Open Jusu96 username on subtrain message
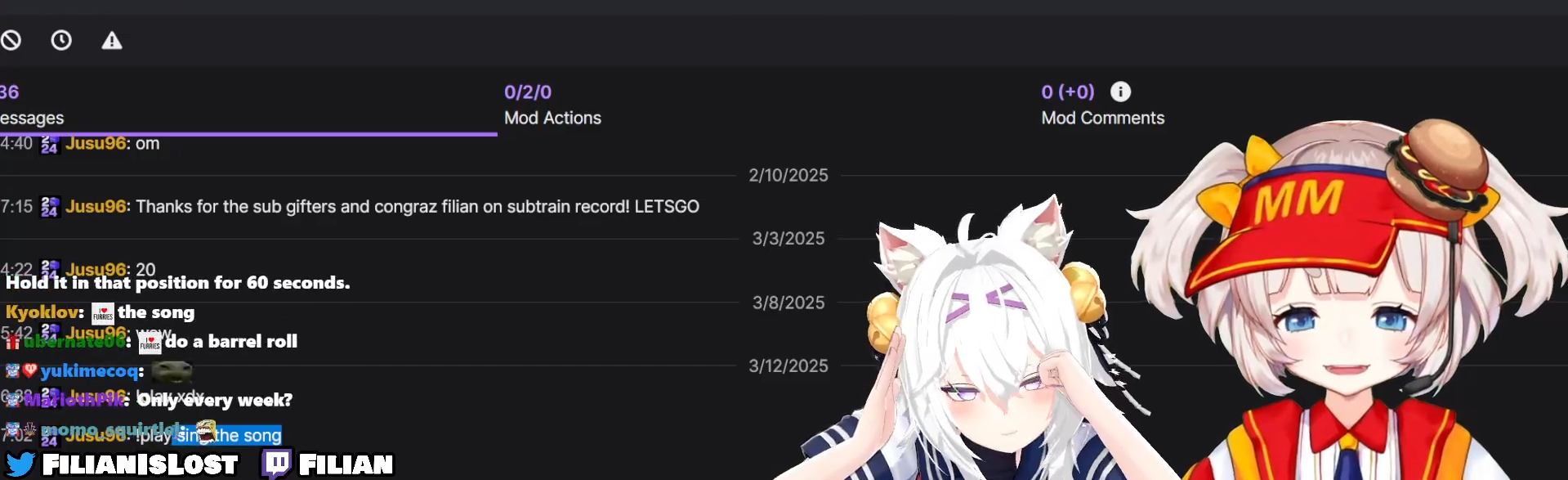1568x480 pixels. tap(96, 206)
